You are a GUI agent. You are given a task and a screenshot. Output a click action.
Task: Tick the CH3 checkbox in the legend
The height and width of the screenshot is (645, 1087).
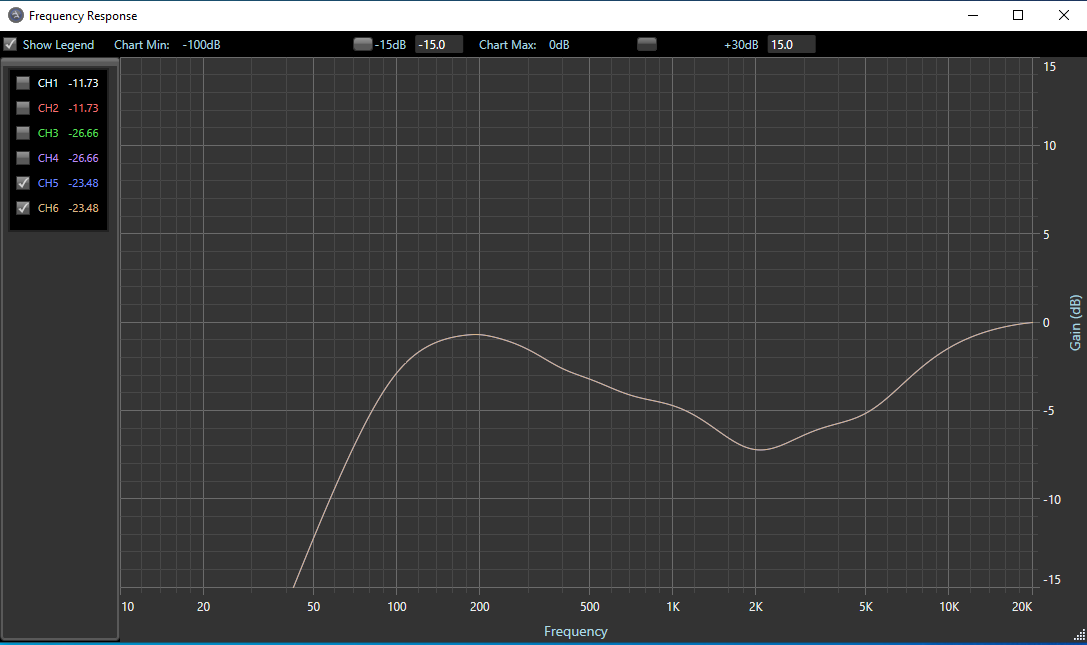(23, 133)
